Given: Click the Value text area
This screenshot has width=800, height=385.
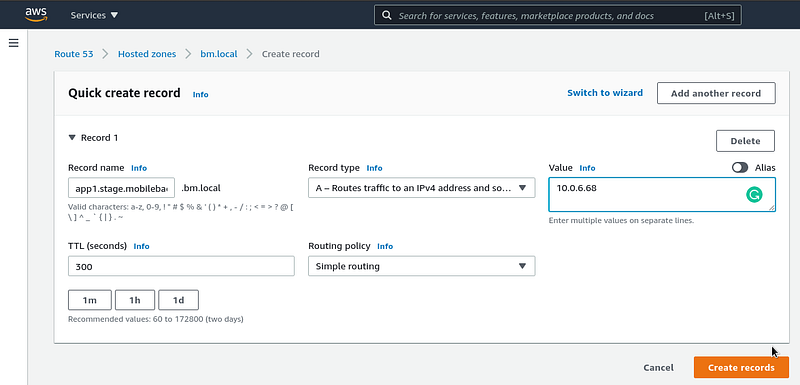Looking at the screenshot, I should [662, 194].
